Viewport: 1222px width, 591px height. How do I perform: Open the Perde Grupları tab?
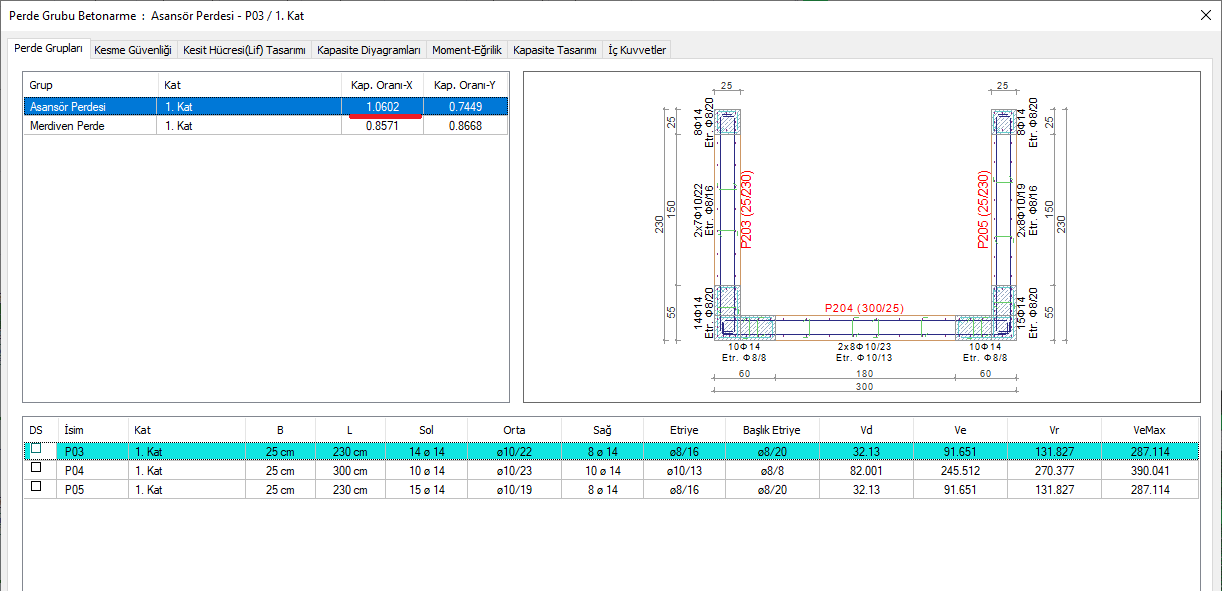click(49, 49)
